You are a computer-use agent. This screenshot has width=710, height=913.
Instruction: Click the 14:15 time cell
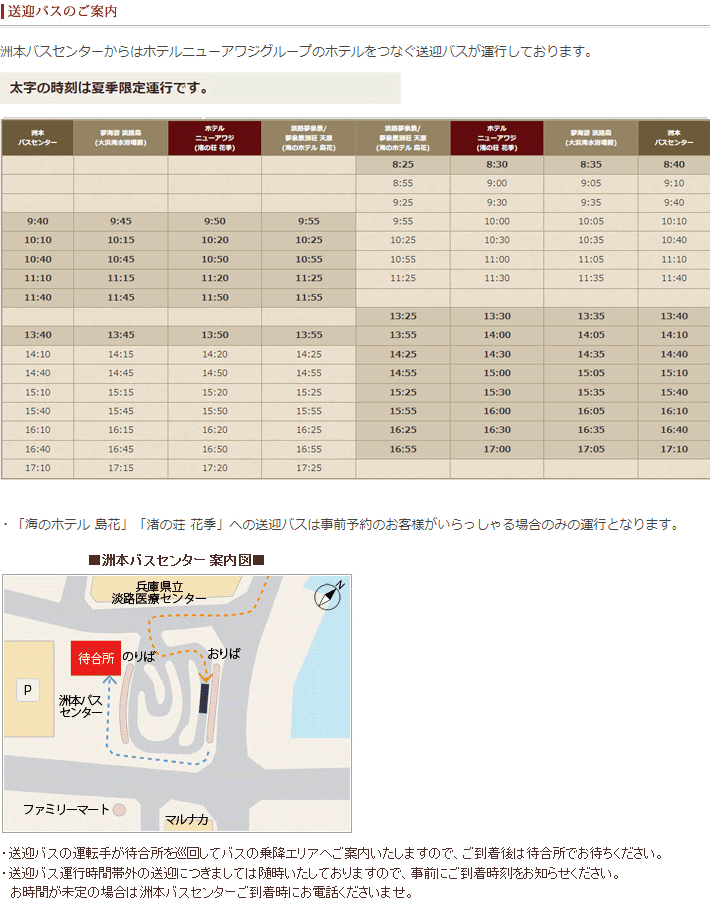121,354
